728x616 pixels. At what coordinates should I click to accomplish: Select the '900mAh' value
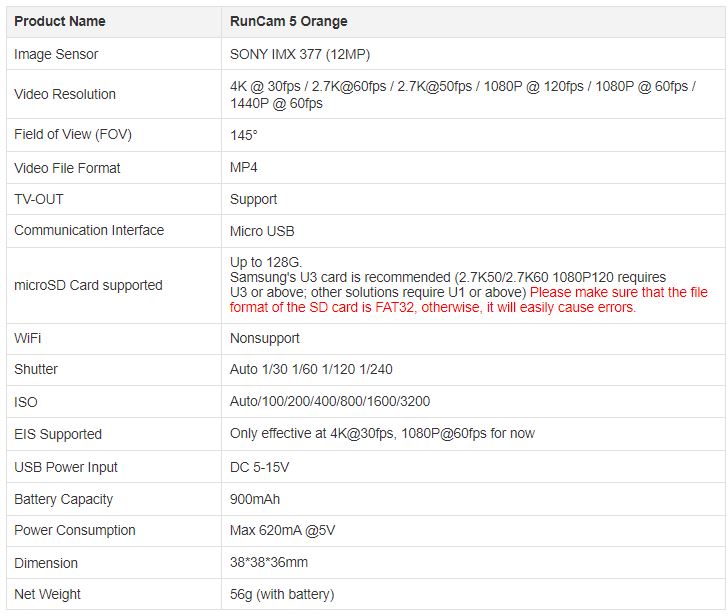255,499
